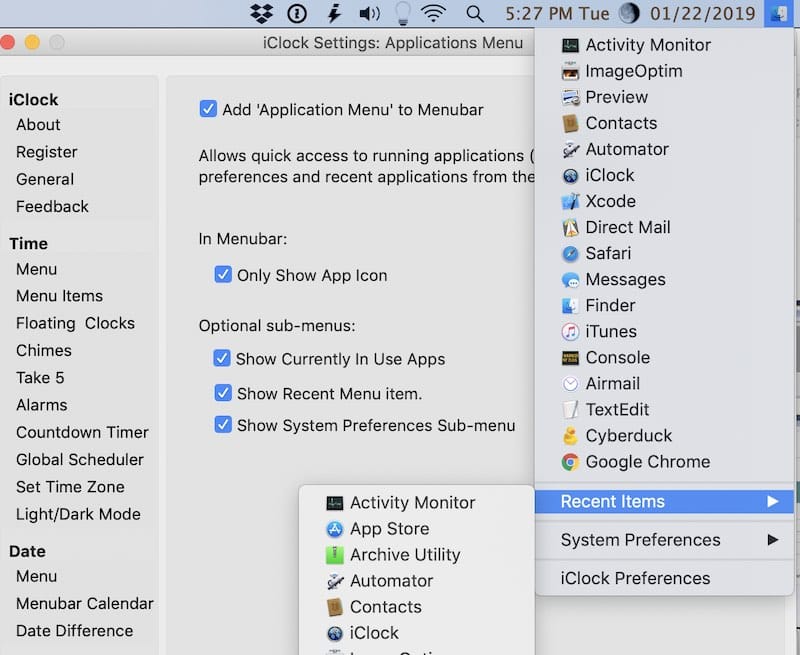The width and height of the screenshot is (800, 655).
Task: Click the Safari compass icon
Action: [570, 254]
